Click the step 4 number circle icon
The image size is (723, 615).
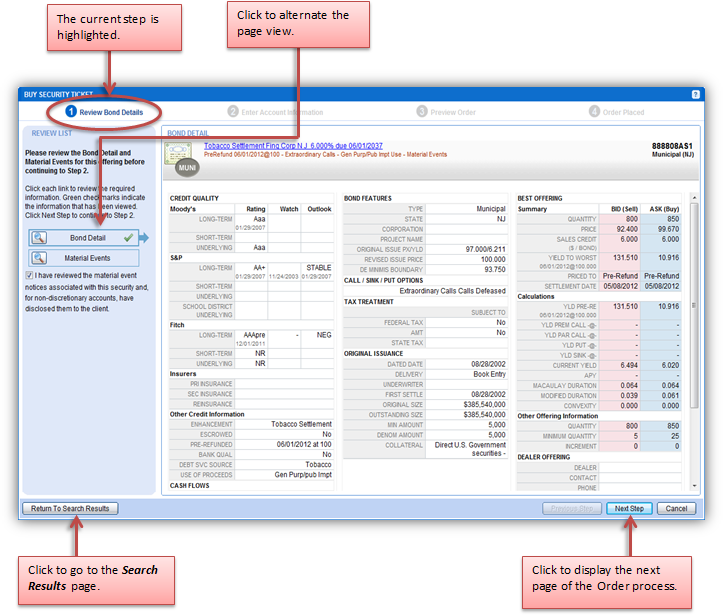tap(594, 112)
